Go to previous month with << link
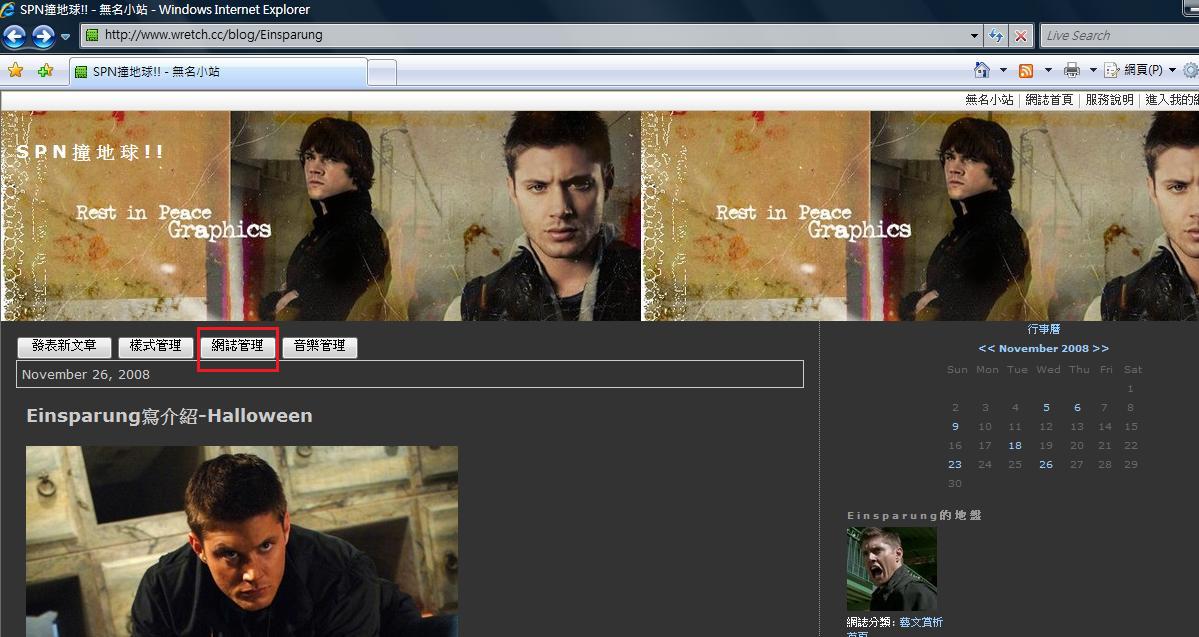 [986, 349]
